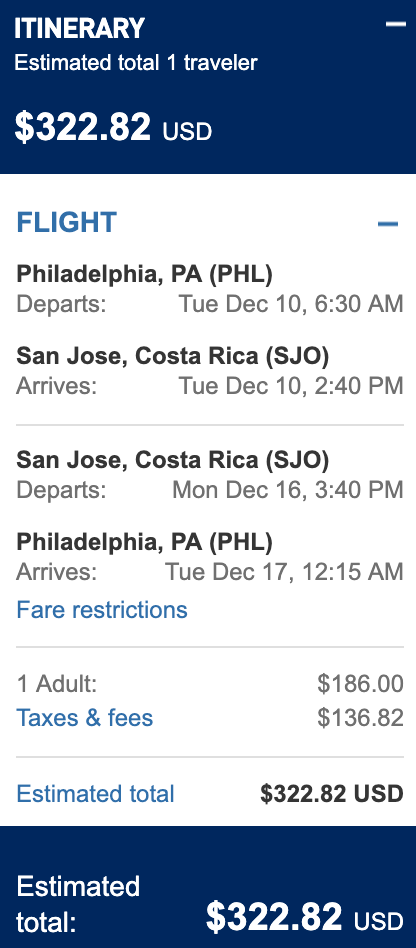Select the ITINERARY header title

click(x=79, y=28)
